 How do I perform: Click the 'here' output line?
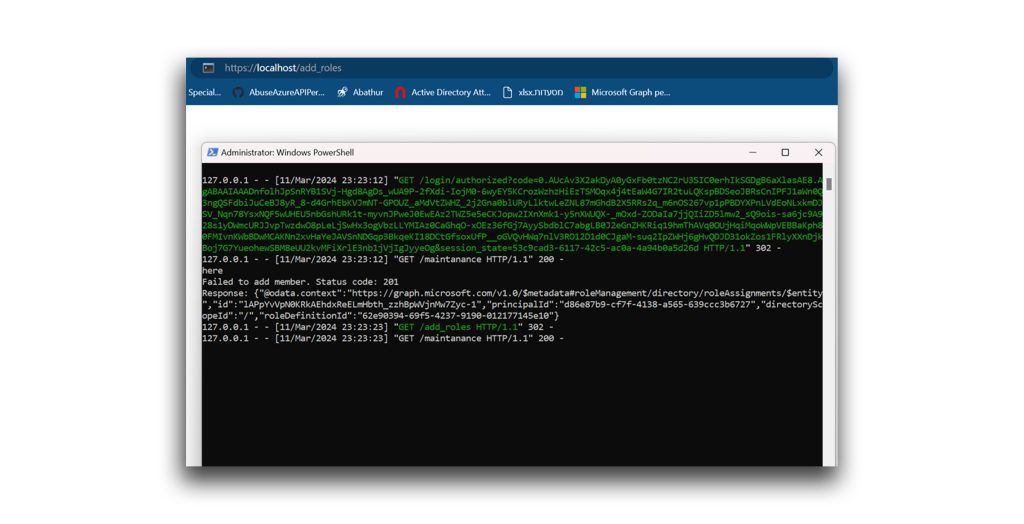click(x=212, y=270)
